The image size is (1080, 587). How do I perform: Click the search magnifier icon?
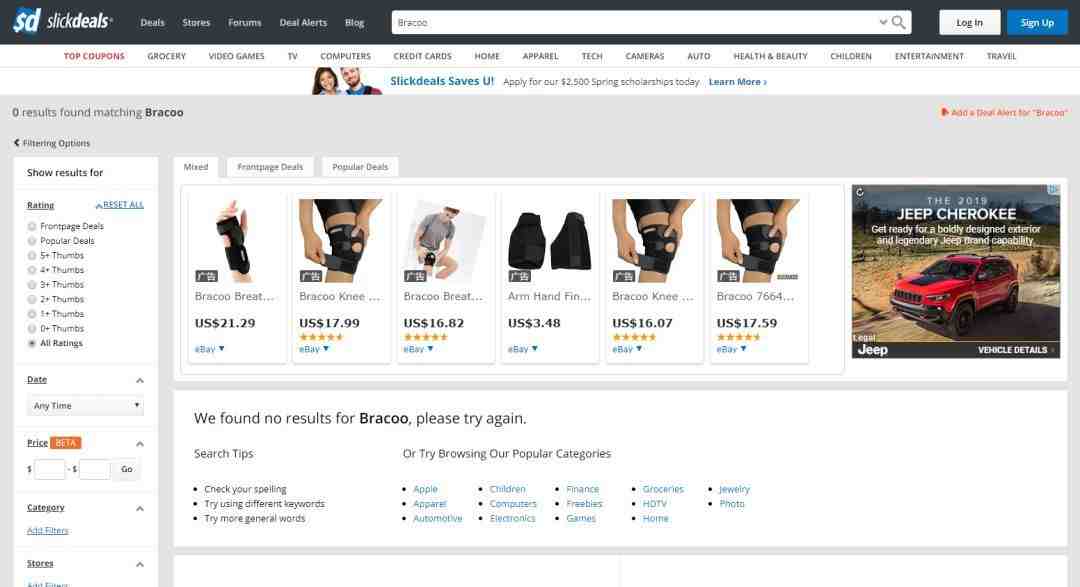(x=899, y=22)
